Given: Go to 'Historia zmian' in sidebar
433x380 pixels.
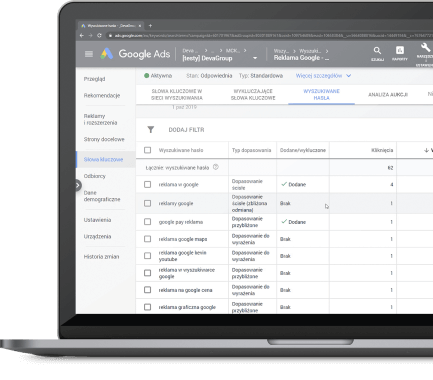Looking at the screenshot, I should [x=101, y=257].
